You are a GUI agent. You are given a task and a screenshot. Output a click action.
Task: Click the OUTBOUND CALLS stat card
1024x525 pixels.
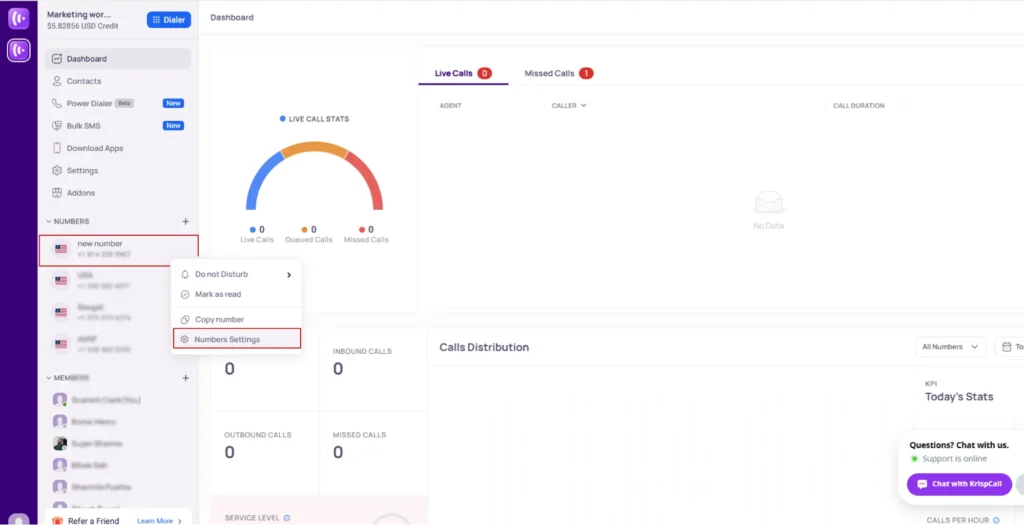(x=265, y=453)
